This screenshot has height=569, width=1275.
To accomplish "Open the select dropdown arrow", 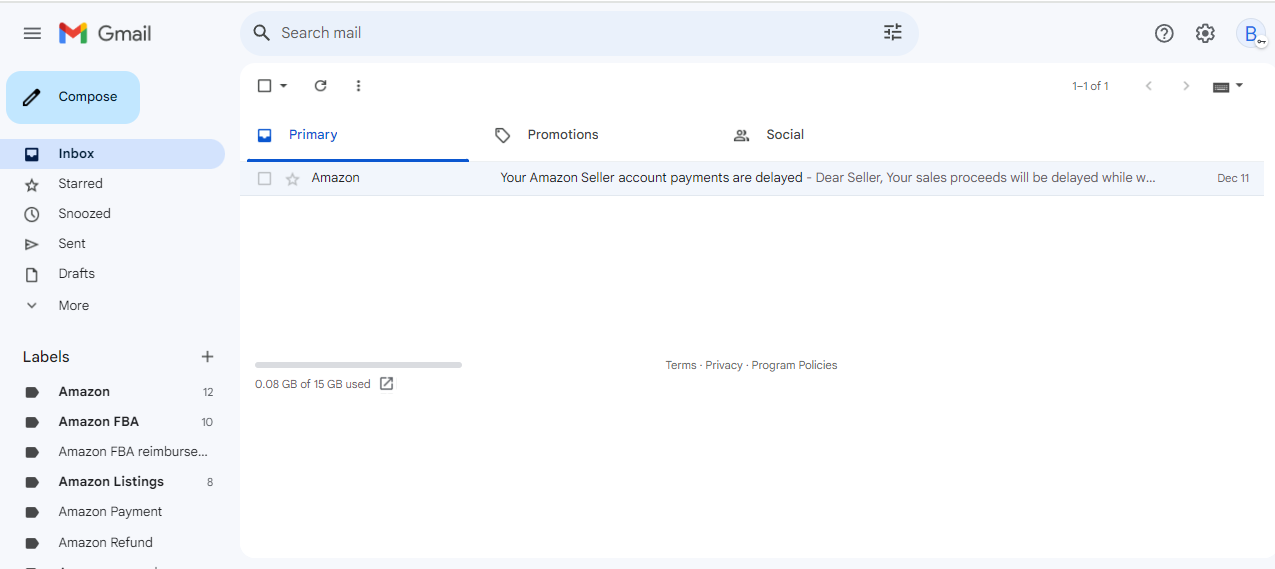I will [x=283, y=86].
